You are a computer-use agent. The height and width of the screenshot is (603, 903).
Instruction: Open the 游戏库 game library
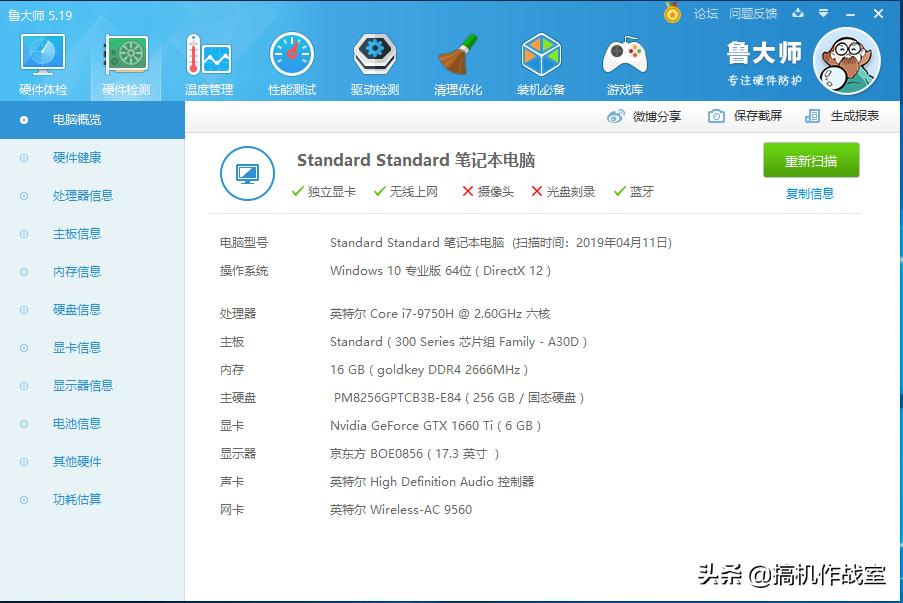(625, 62)
